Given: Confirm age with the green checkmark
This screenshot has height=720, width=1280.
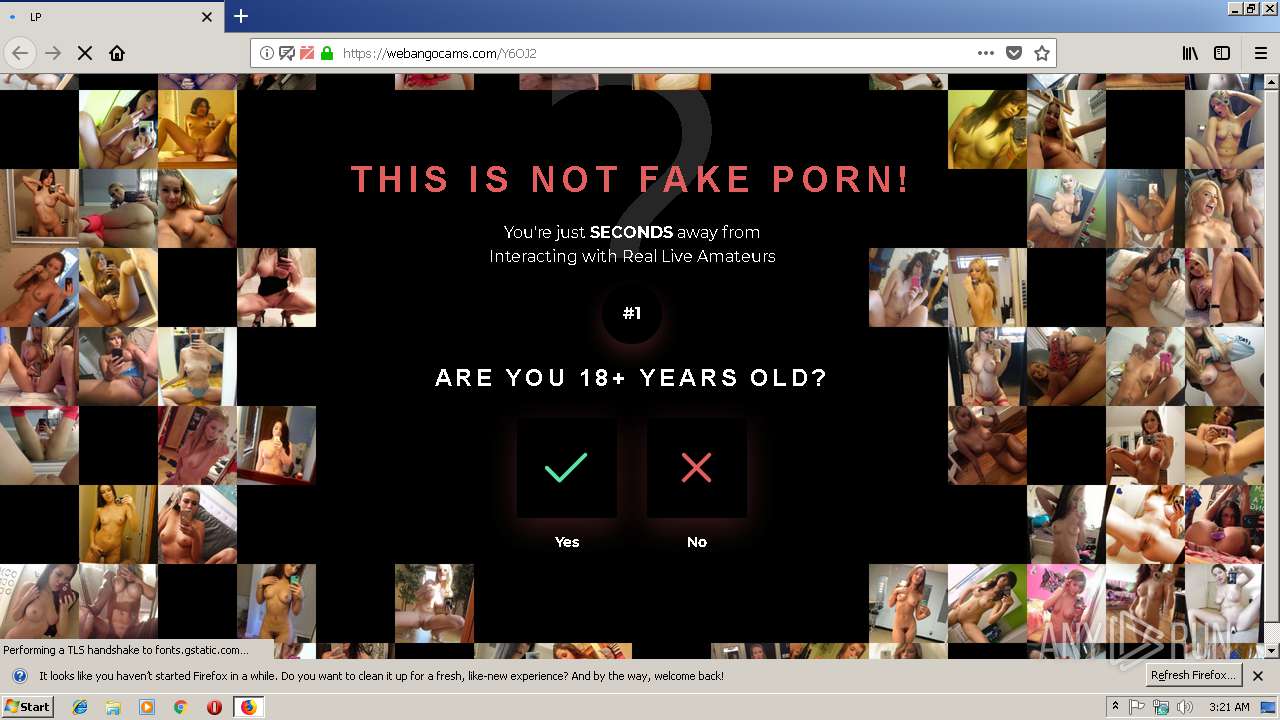Looking at the screenshot, I should pyautogui.click(x=566, y=467).
